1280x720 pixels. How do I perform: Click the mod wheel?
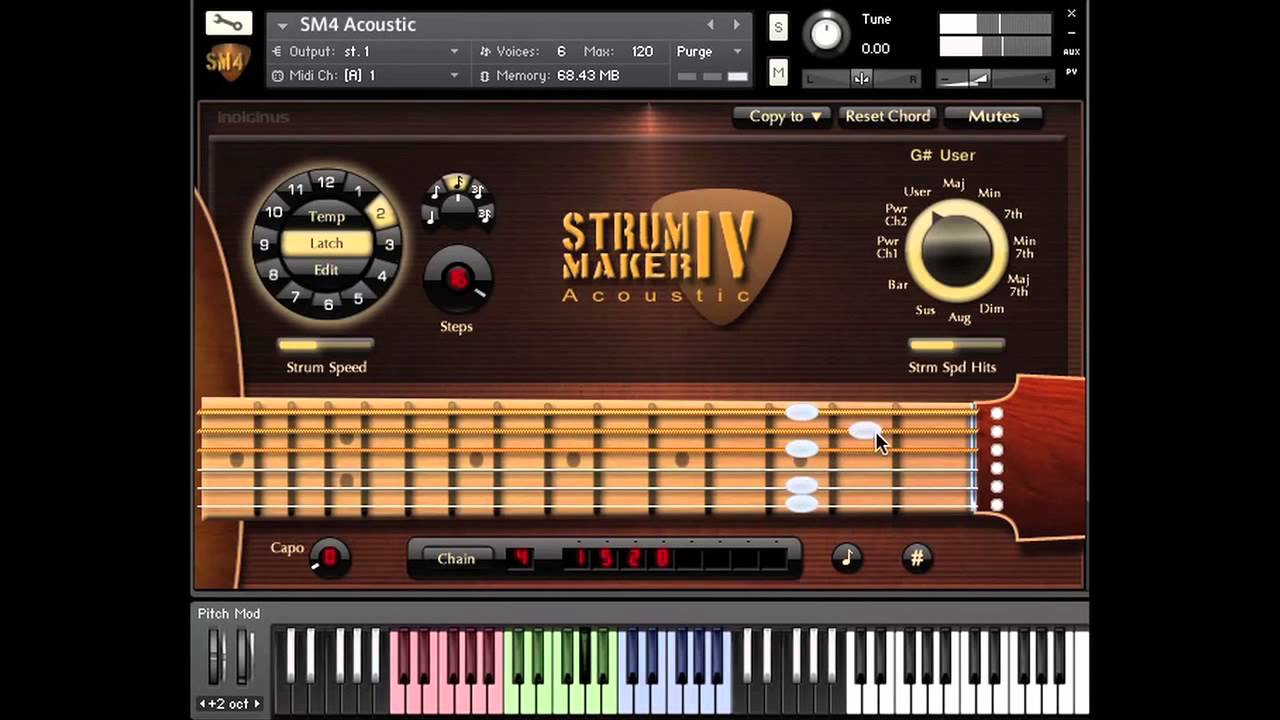pos(244,657)
